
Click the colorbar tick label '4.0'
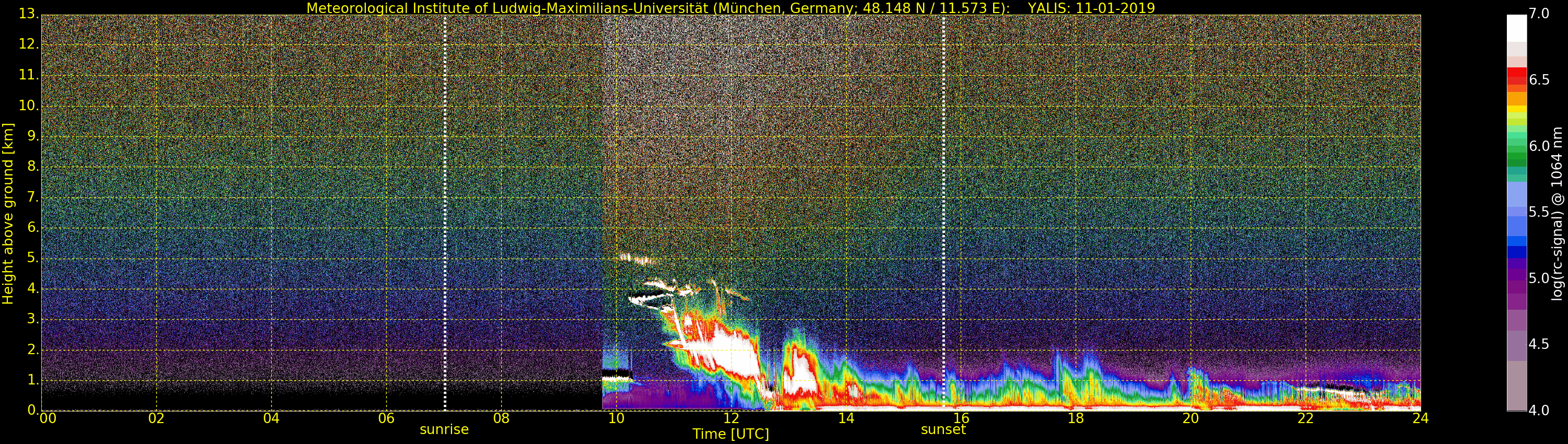pos(1539,411)
